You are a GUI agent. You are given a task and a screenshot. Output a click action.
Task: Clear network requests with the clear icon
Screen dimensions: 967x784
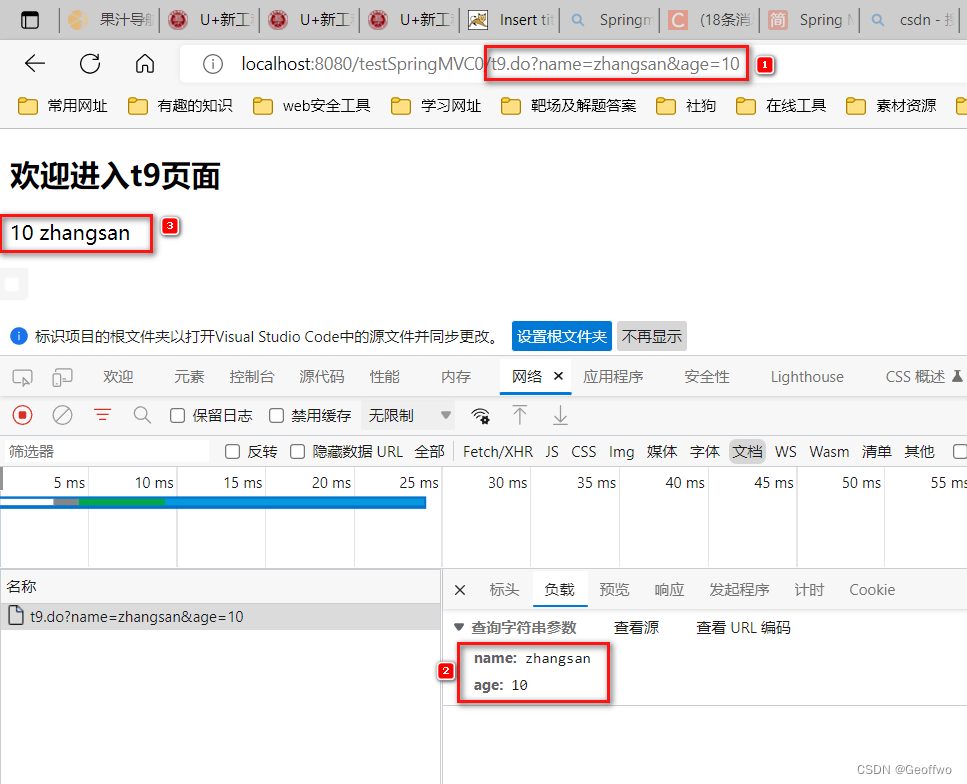click(63, 414)
